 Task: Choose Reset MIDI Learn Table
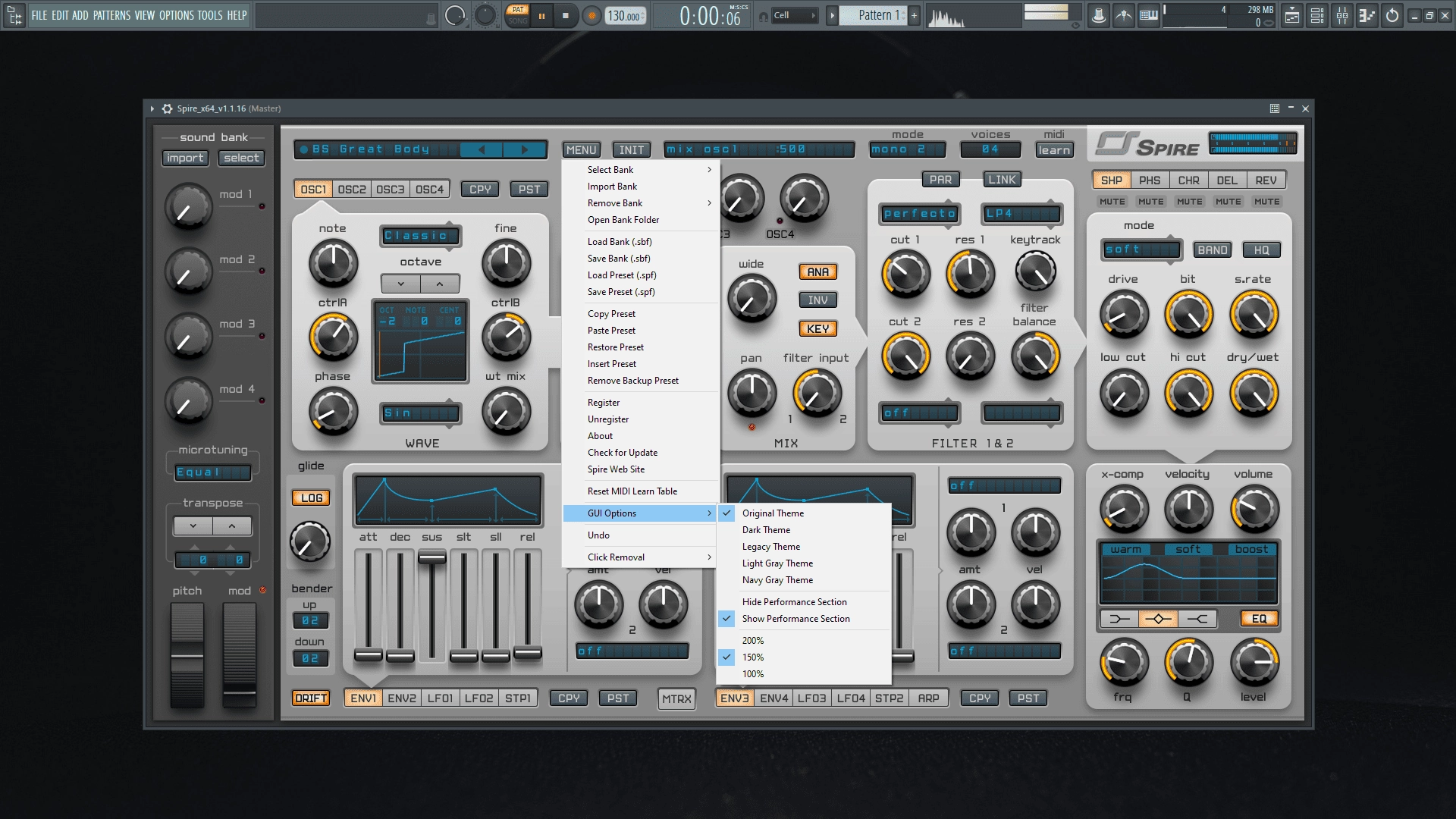(641, 491)
